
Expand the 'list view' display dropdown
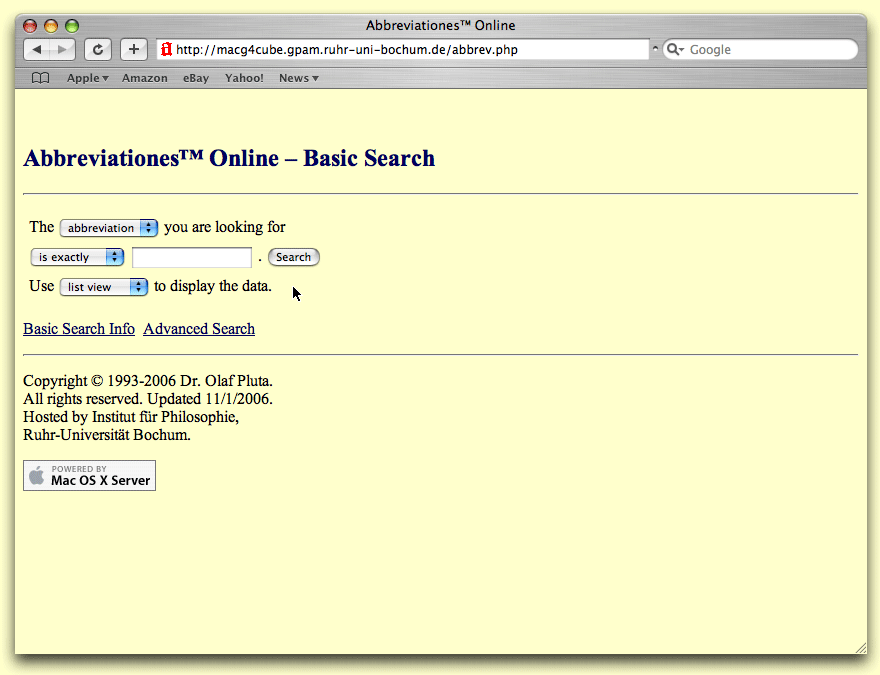tap(104, 287)
